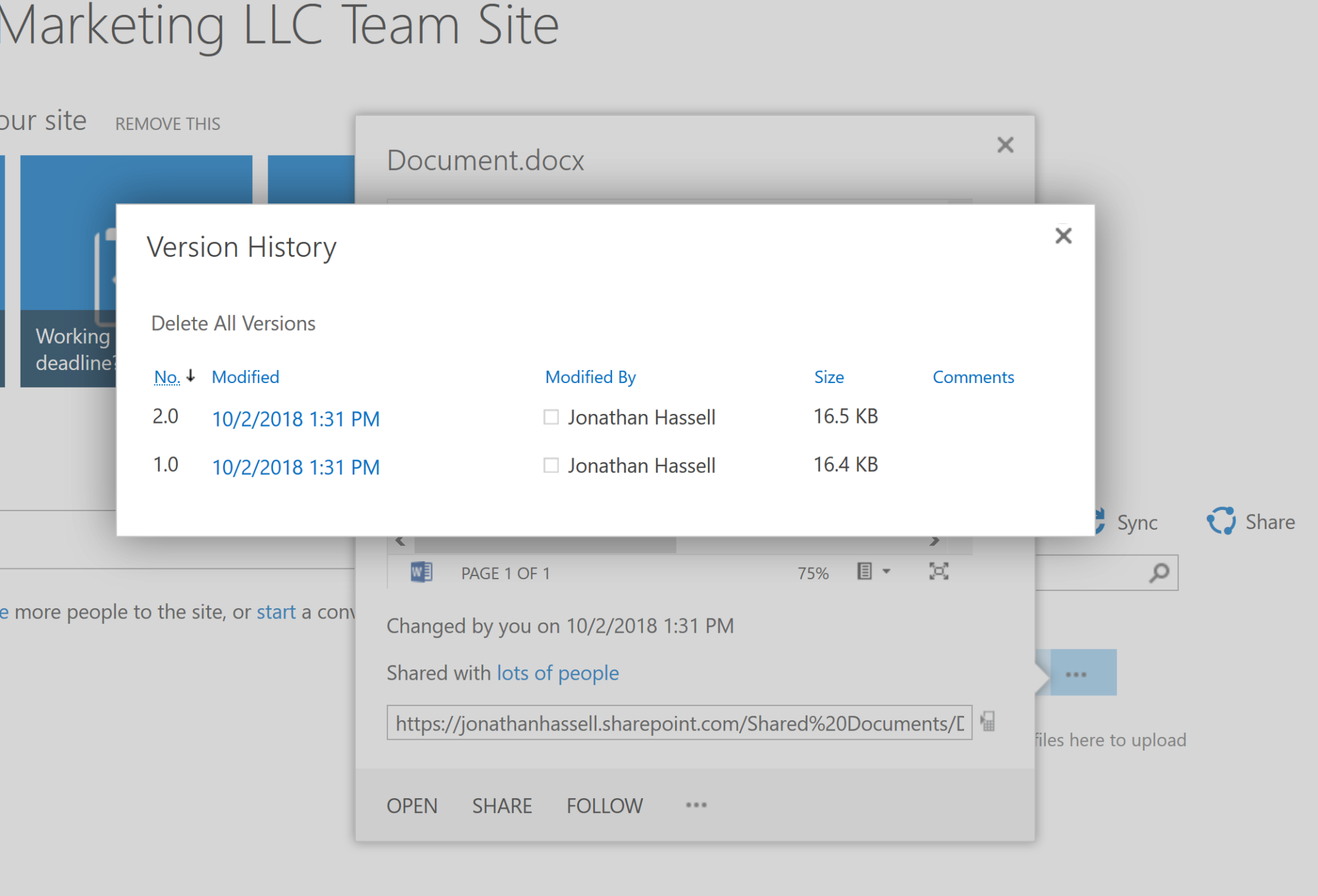Click version number 1.0
Viewport: 1318px width, 896px height.
(165, 464)
